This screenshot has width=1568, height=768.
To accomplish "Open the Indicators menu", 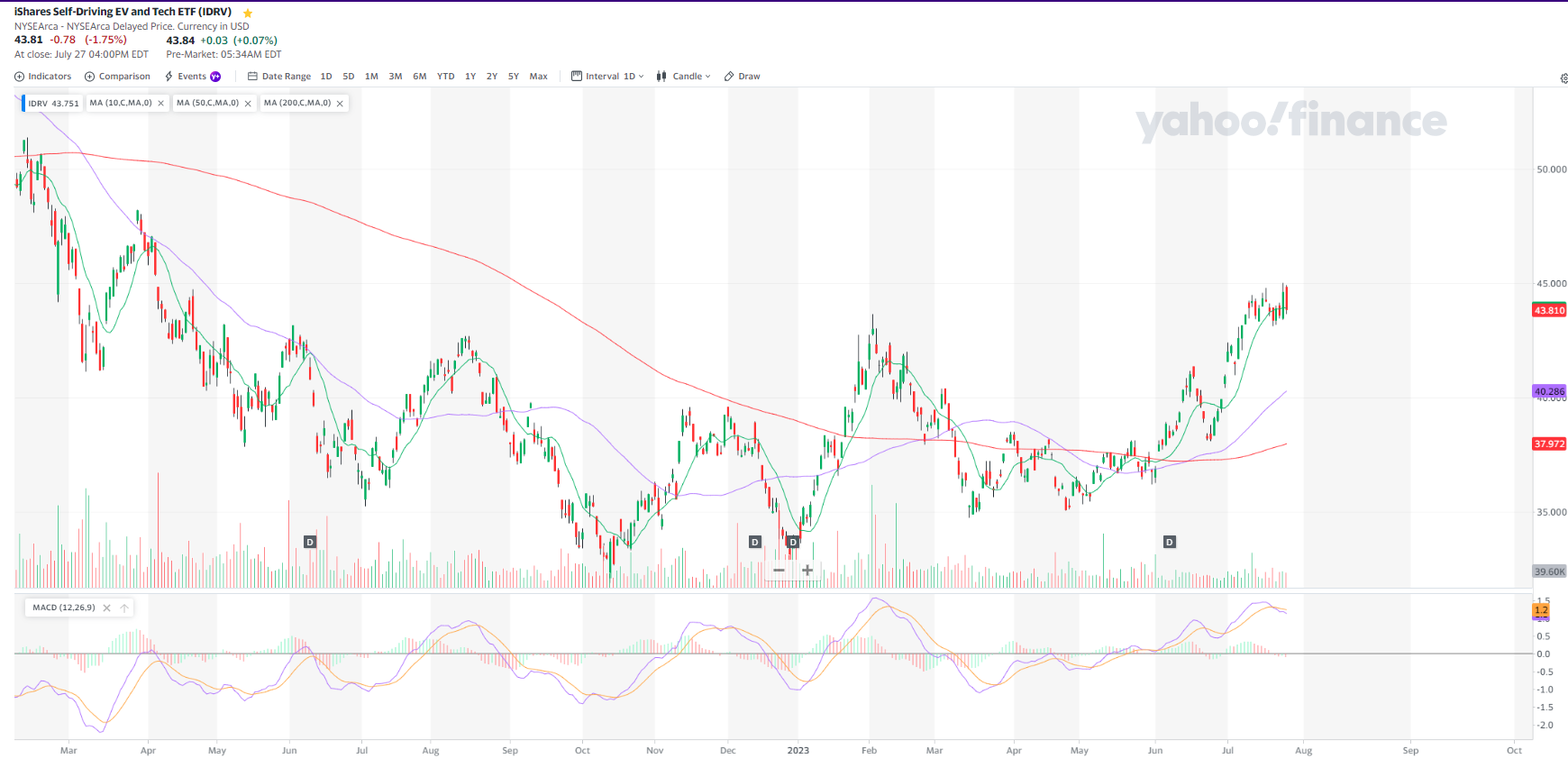I will tap(43, 77).
